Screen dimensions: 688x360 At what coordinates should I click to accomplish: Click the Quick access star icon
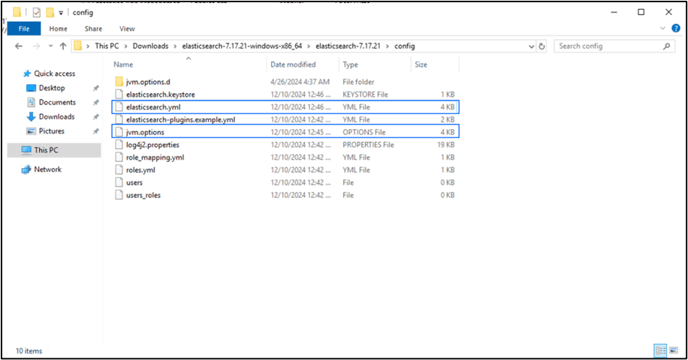pos(27,73)
